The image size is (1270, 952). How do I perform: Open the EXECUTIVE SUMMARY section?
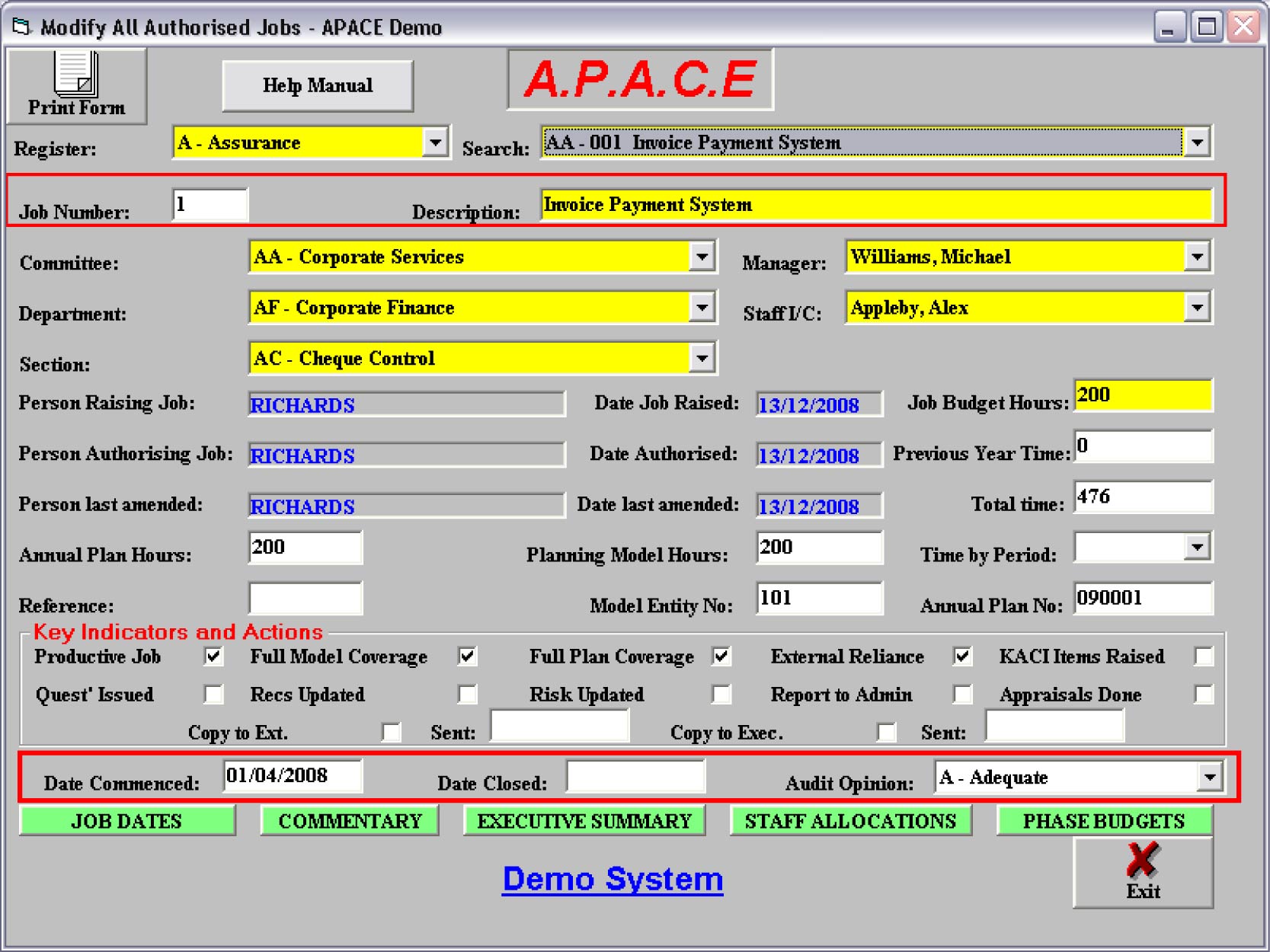pyautogui.click(x=584, y=821)
